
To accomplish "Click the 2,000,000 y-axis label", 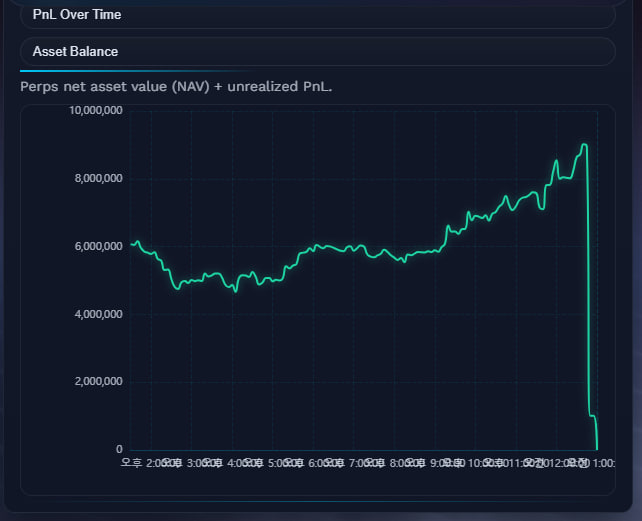I will (x=98, y=381).
